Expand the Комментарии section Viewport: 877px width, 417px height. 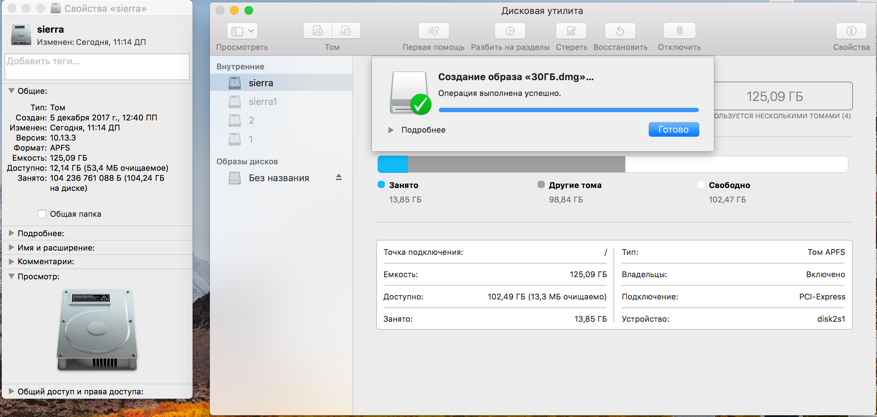point(11,262)
